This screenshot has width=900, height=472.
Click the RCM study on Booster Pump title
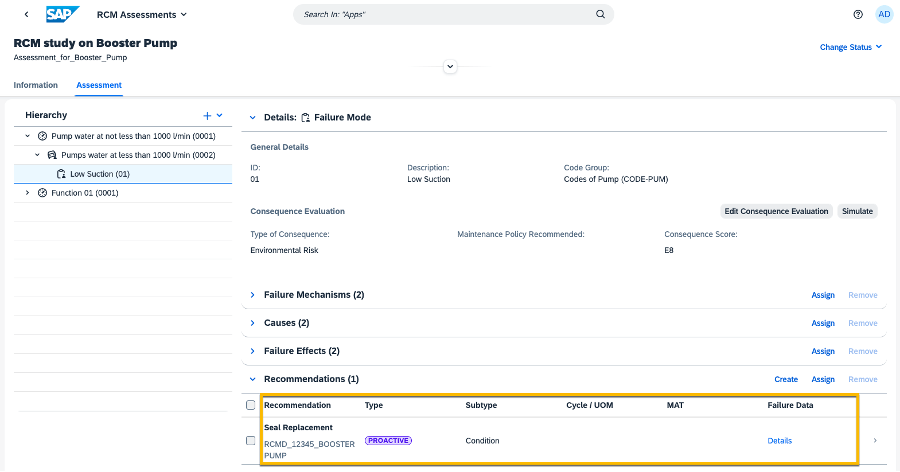[95, 43]
